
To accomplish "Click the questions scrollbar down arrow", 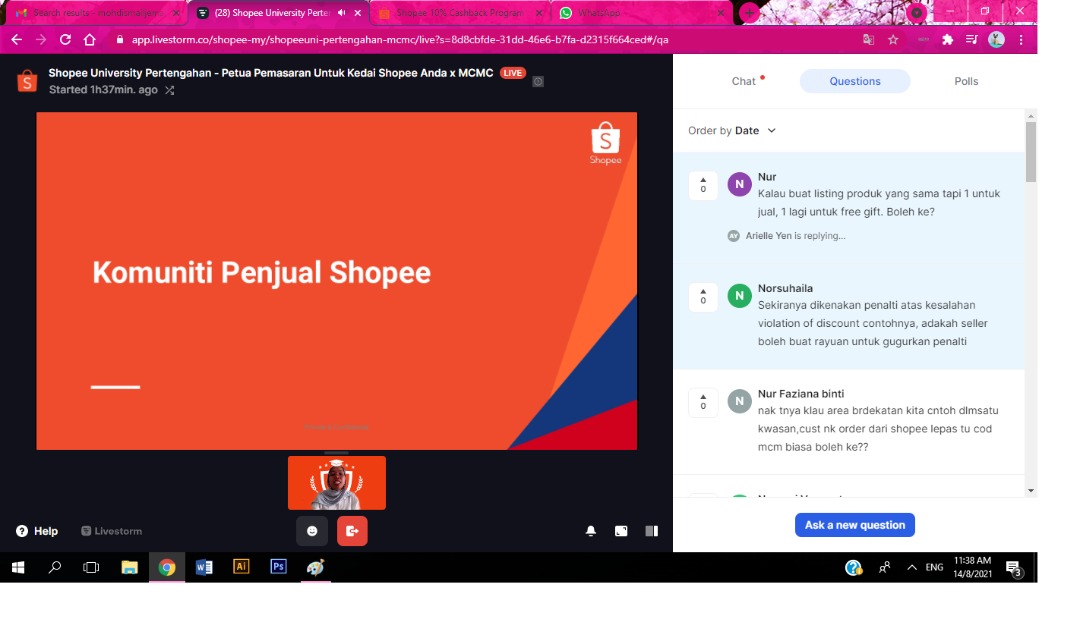I will point(1030,490).
